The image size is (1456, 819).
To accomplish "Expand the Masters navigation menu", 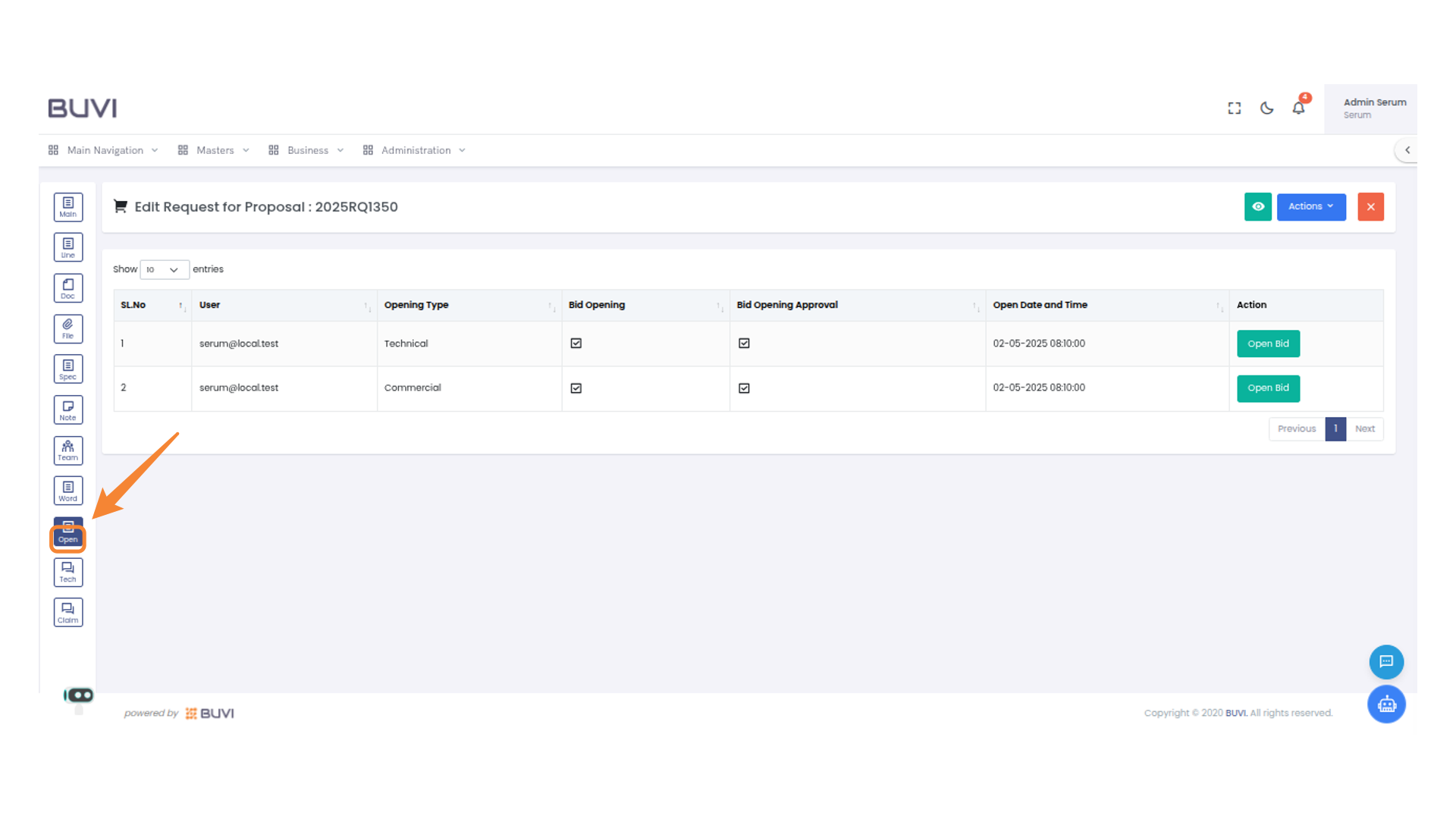I will 215,150.
